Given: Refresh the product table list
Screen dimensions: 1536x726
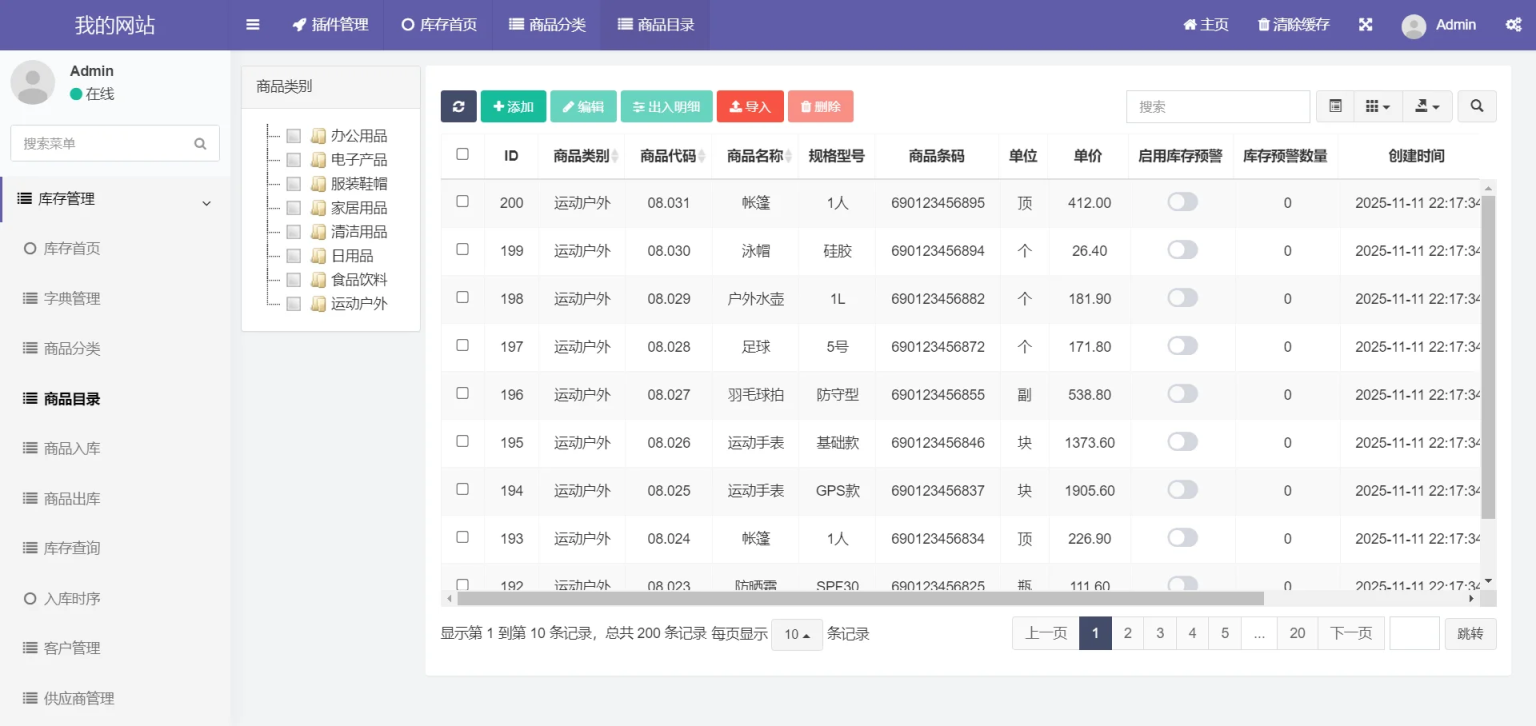Looking at the screenshot, I should (x=459, y=106).
